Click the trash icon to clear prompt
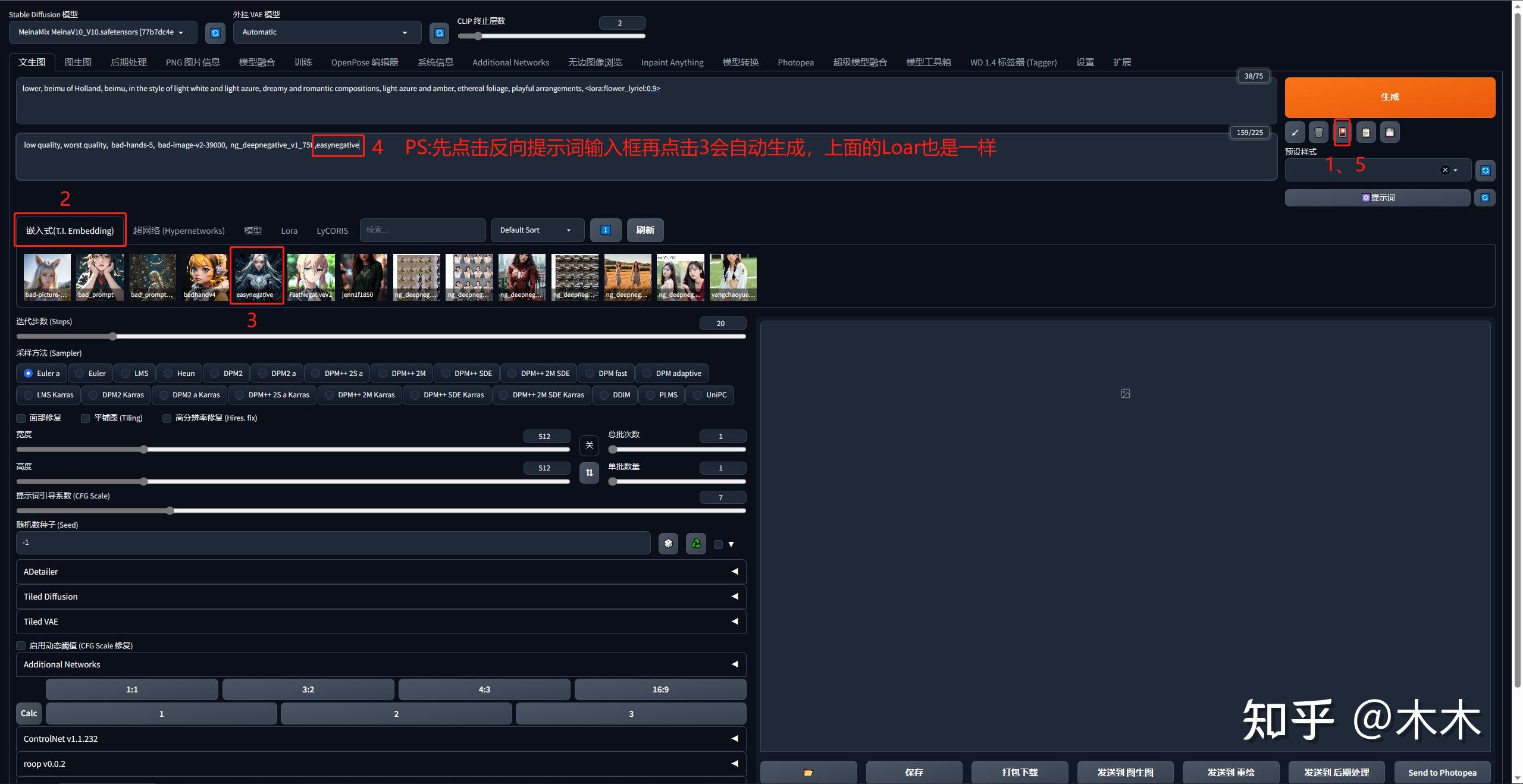Screen dimensions: 1523x784 tap(1318, 133)
